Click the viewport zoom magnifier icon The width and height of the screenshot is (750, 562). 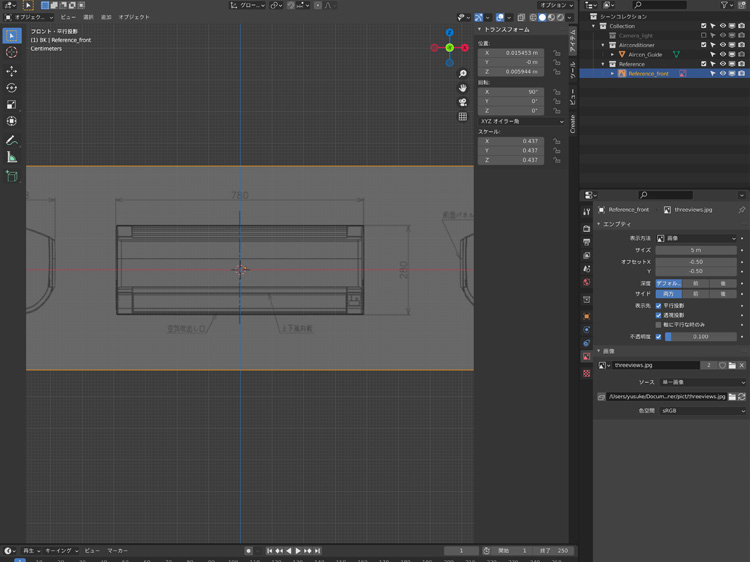463,74
